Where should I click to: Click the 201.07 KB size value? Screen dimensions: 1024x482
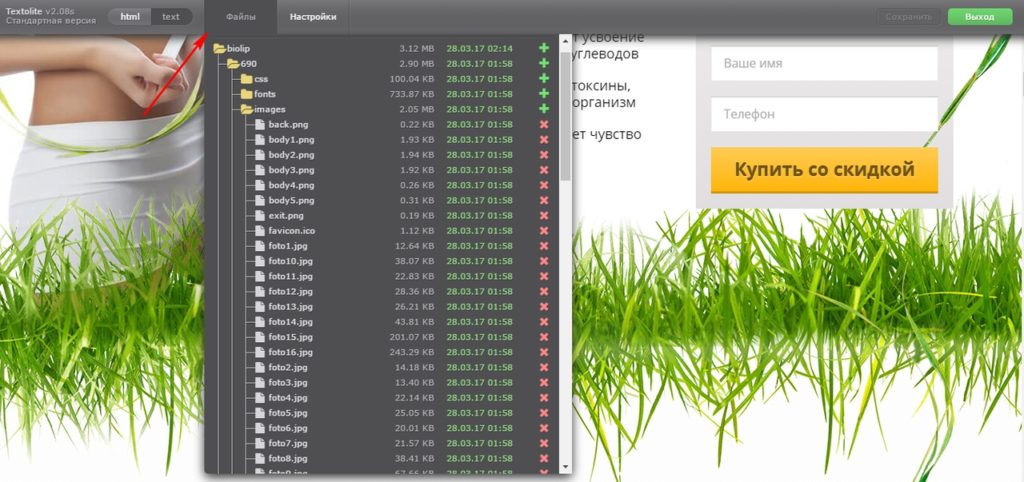(411, 337)
